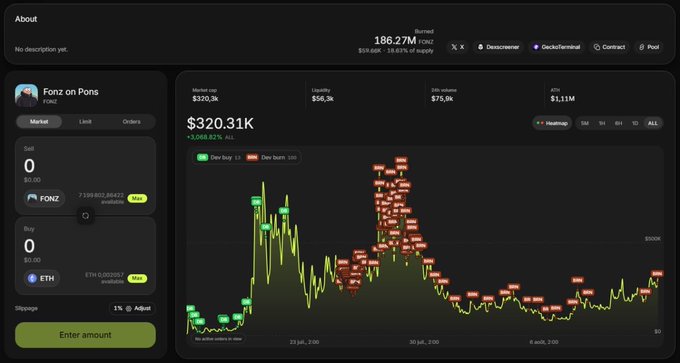Toggle the Heatmap view

552,123
